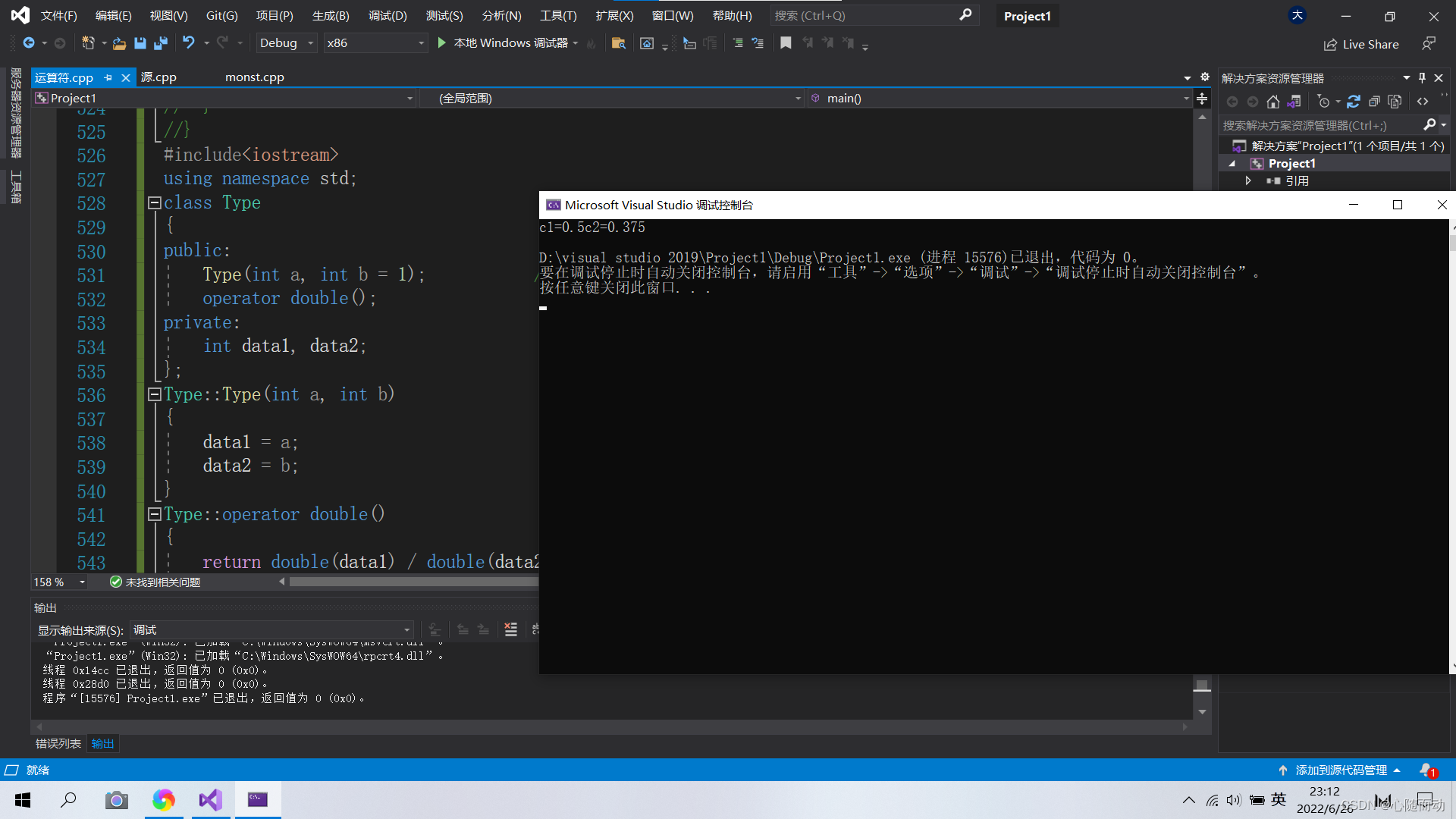The width and height of the screenshot is (1456, 819).
Task: Toggle auto-hide pin on Solution Explorer
Action: [1422, 77]
